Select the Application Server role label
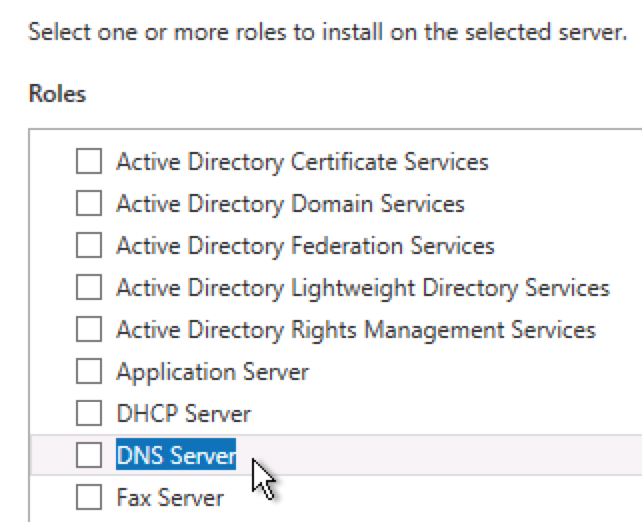The height and width of the screenshot is (522, 642). click(x=212, y=373)
